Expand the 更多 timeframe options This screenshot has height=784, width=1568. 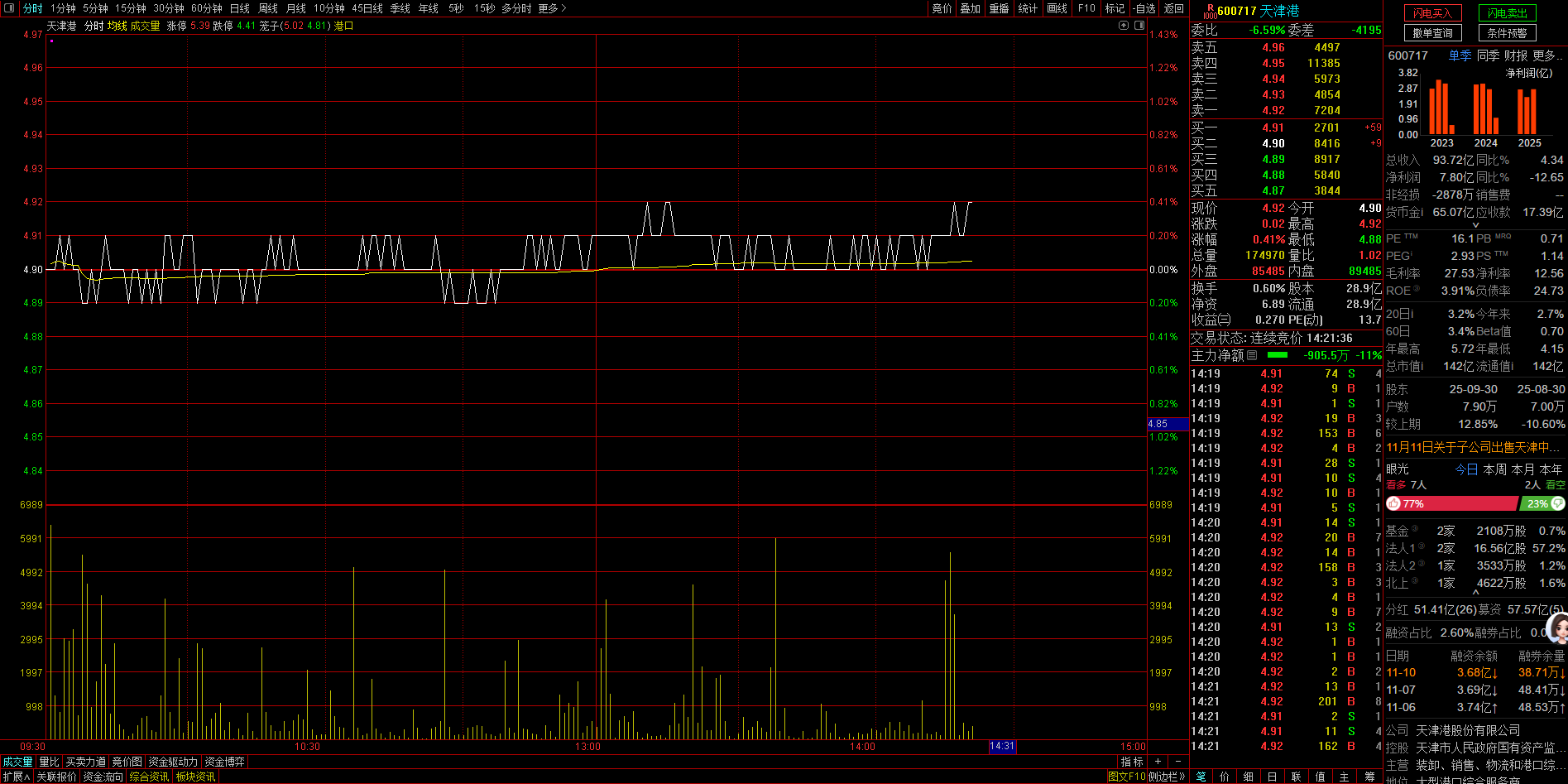pyautogui.click(x=551, y=8)
